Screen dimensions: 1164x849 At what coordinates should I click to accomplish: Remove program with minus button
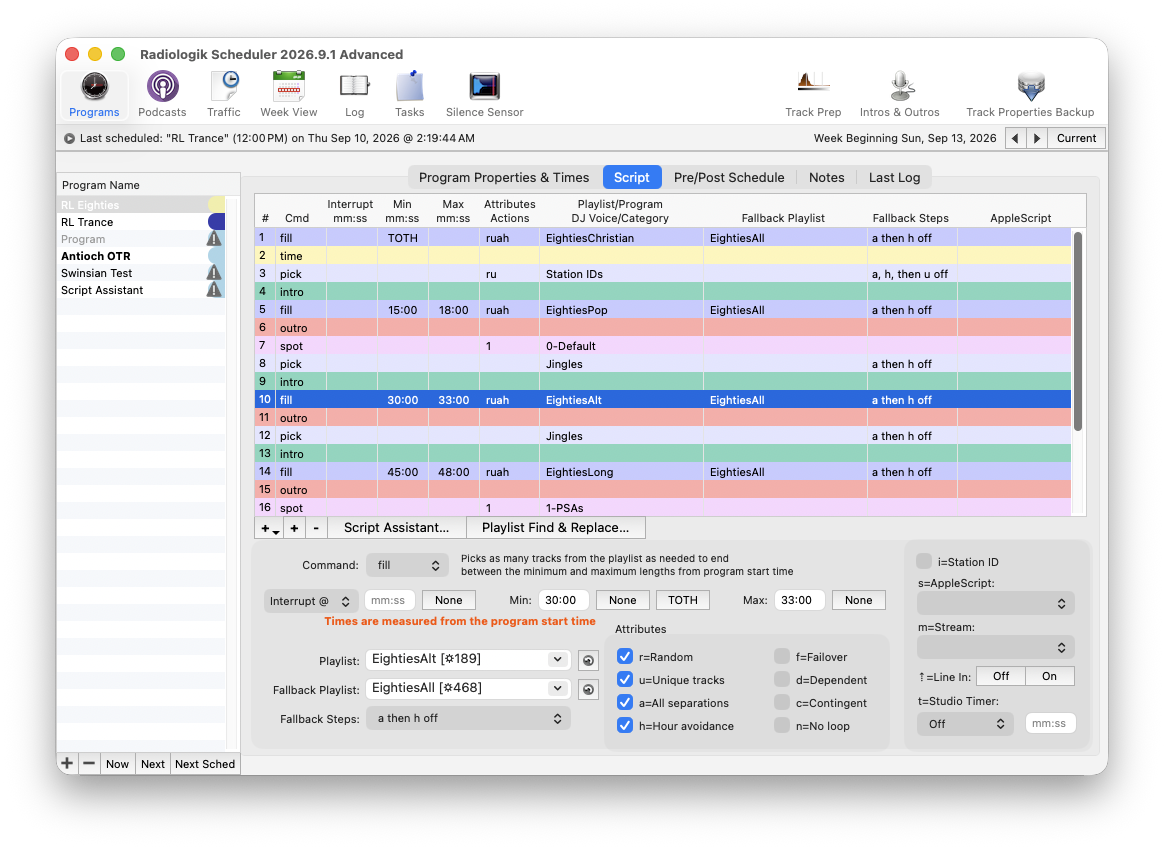point(89,764)
